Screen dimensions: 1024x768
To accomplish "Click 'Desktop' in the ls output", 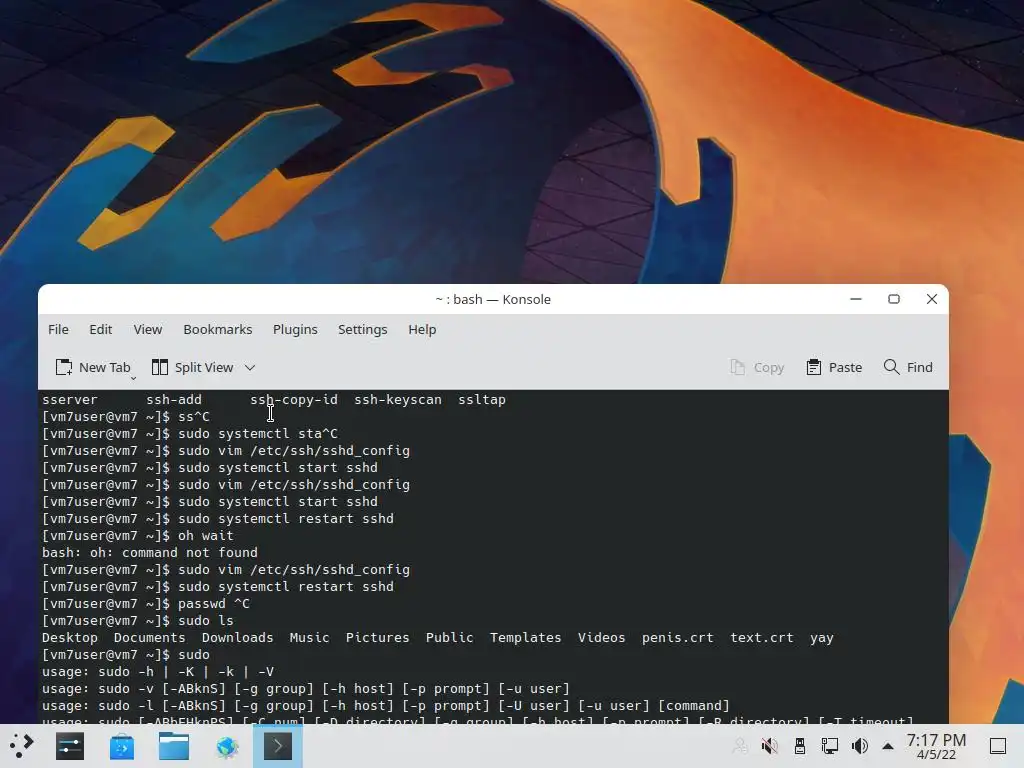I will (x=70, y=637).
